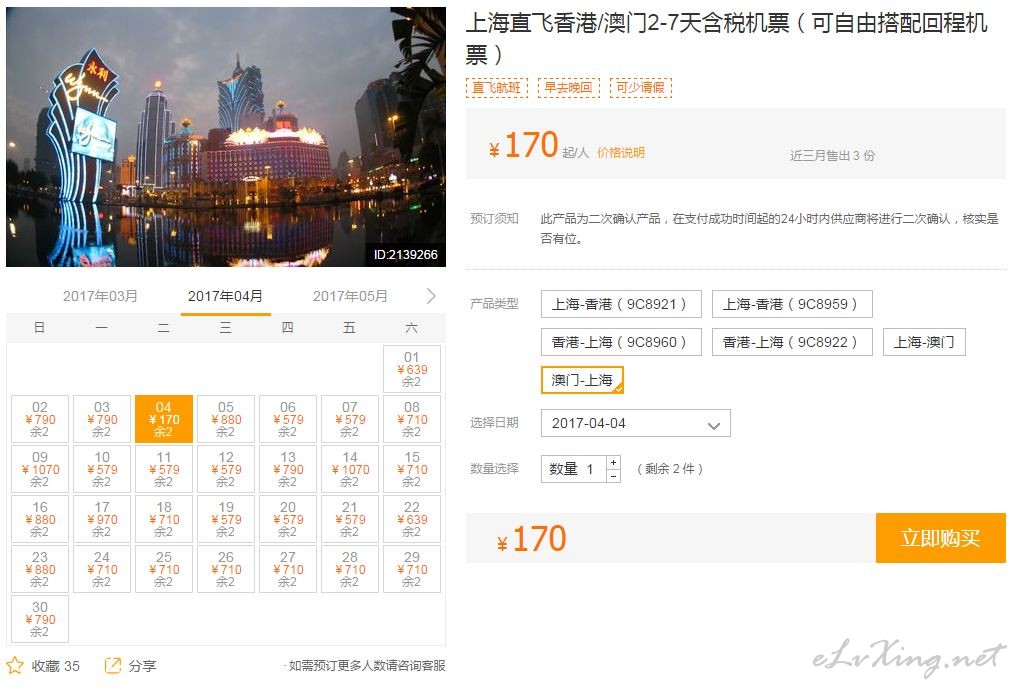
Task: Select April 30 priced ¥790
Action: 40,619
